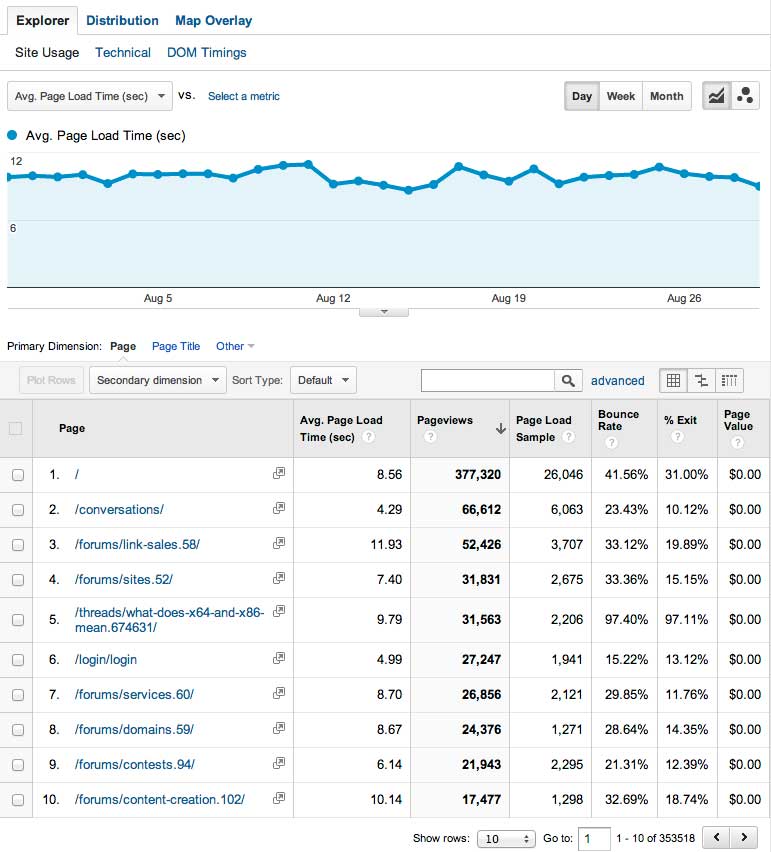Click the table search input field
This screenshot has height=852, width=771.
click(488, 380)
